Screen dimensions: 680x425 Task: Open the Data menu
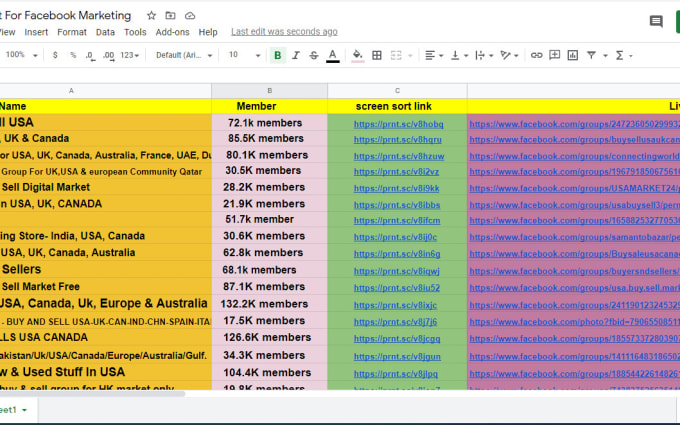(105, 32)
